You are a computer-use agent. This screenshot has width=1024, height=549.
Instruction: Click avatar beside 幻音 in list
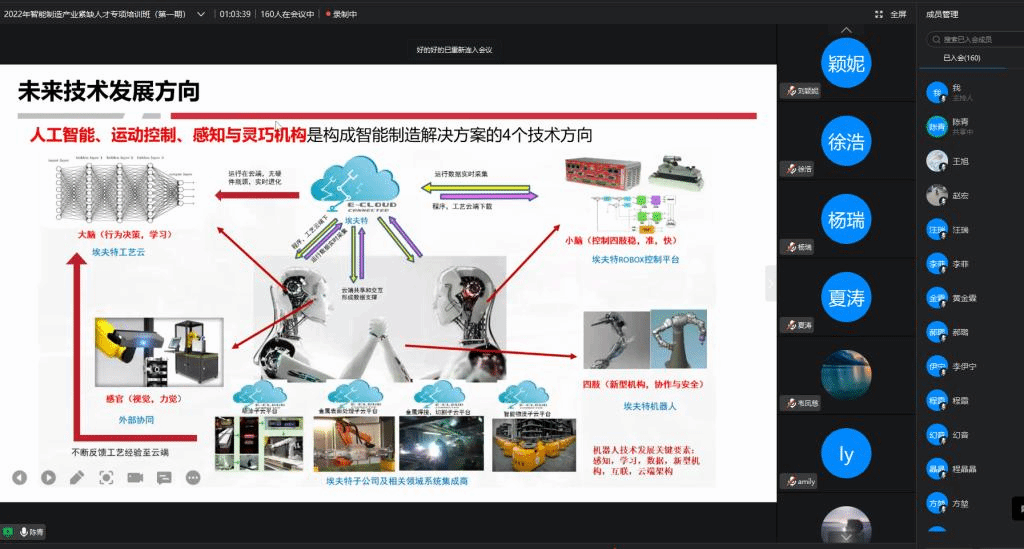pyautogui.click(x=937, y=435)
